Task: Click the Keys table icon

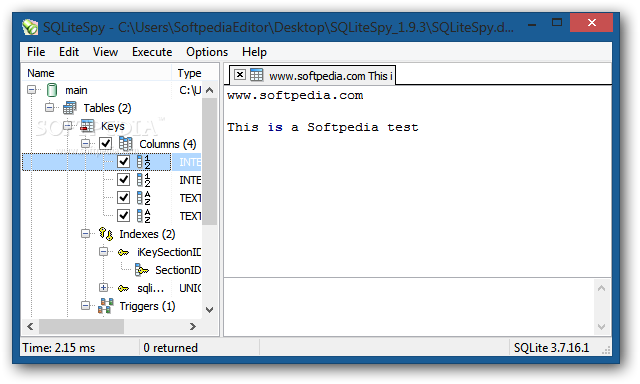Action: pos(87,126)
